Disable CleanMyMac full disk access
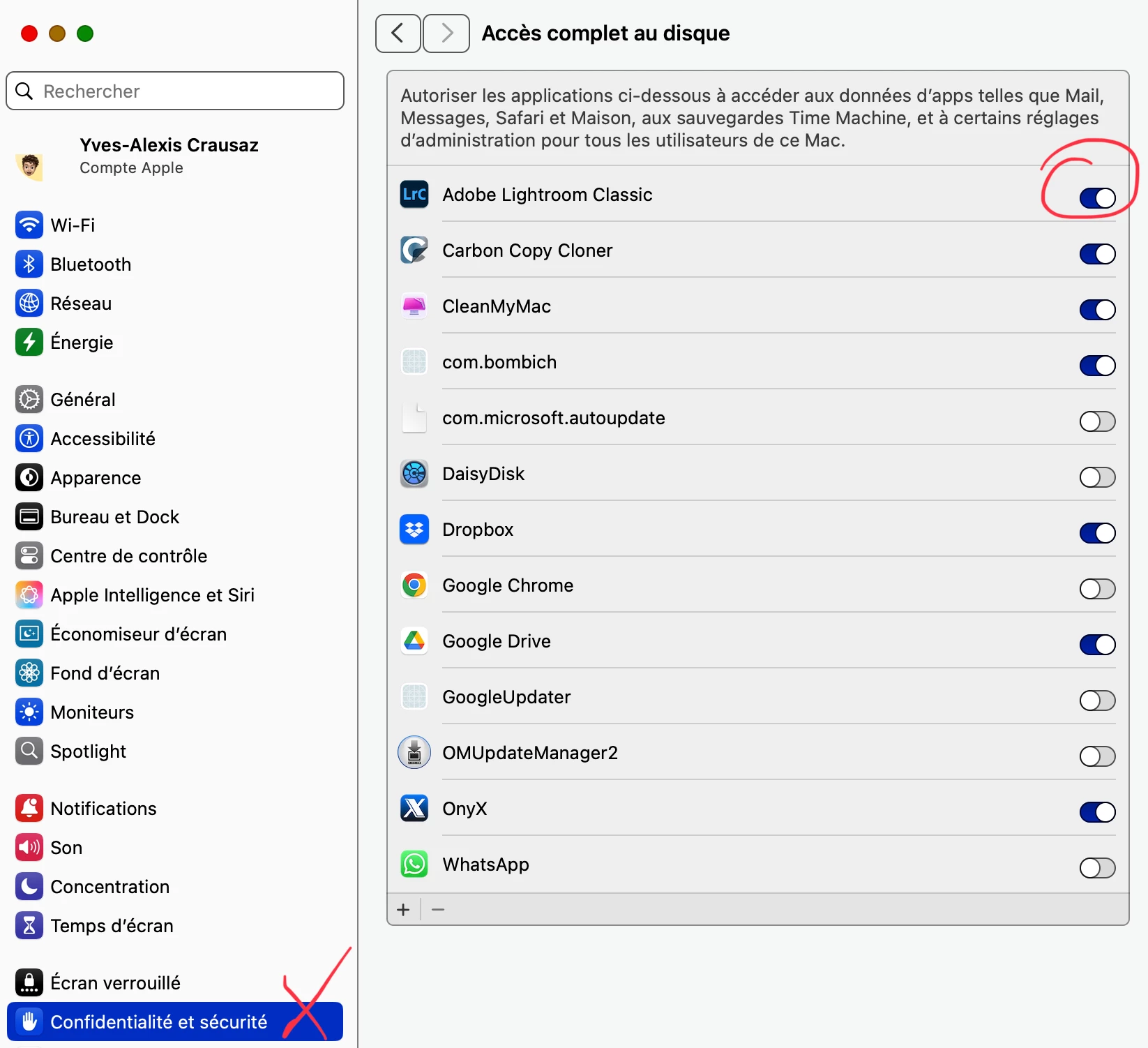This screenshot has height=1048, width=1148. pos(1098,310)
